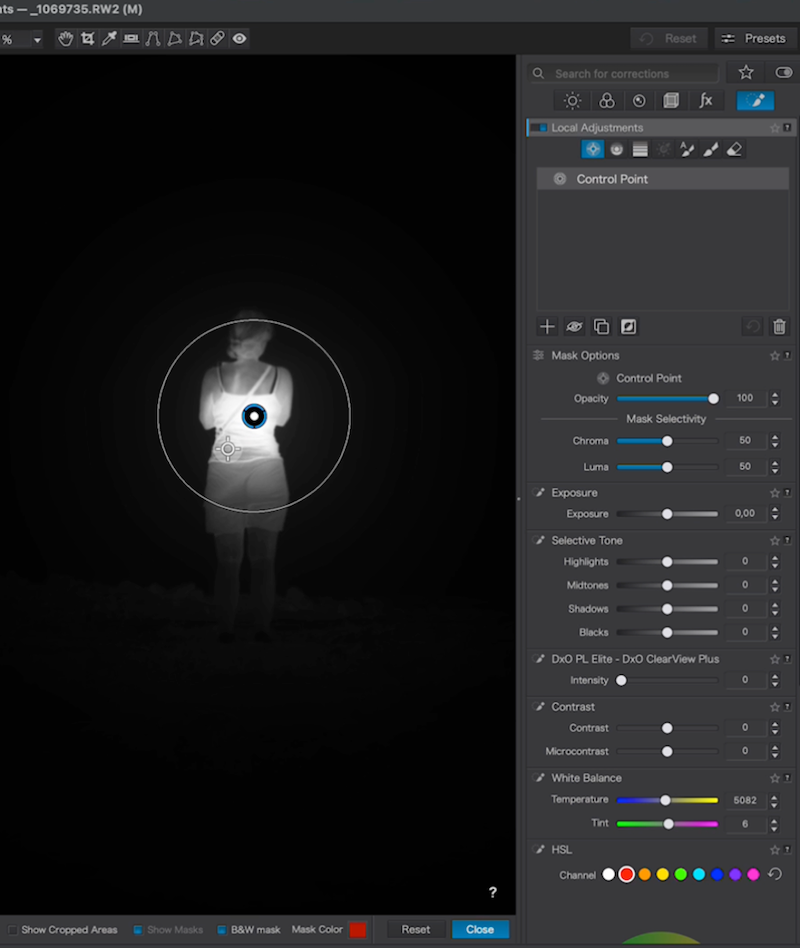Click the Exposure value field 0,00
800x948 pixels.
tap(745, 513)
